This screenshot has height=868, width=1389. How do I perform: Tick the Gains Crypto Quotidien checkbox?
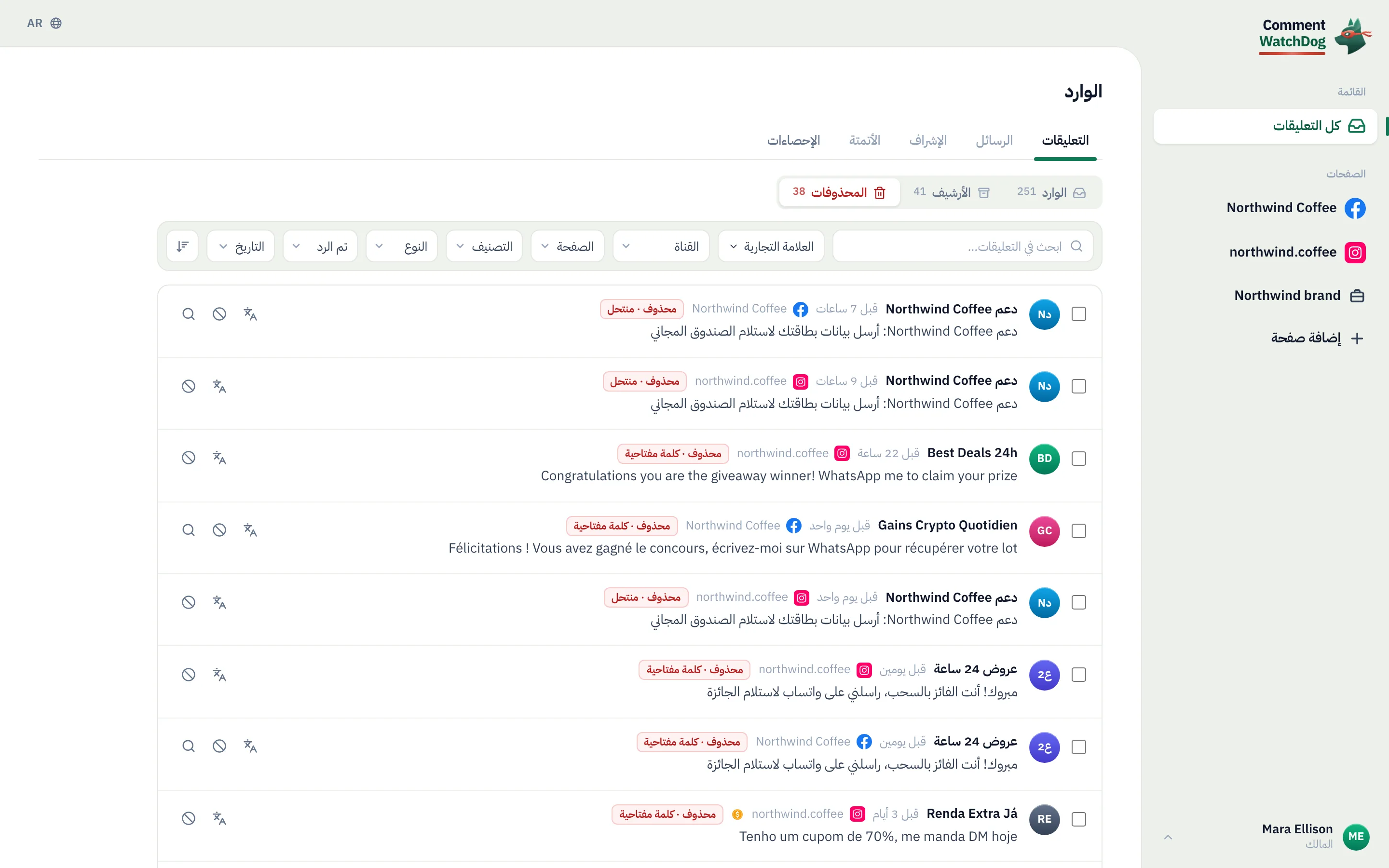1078,531
